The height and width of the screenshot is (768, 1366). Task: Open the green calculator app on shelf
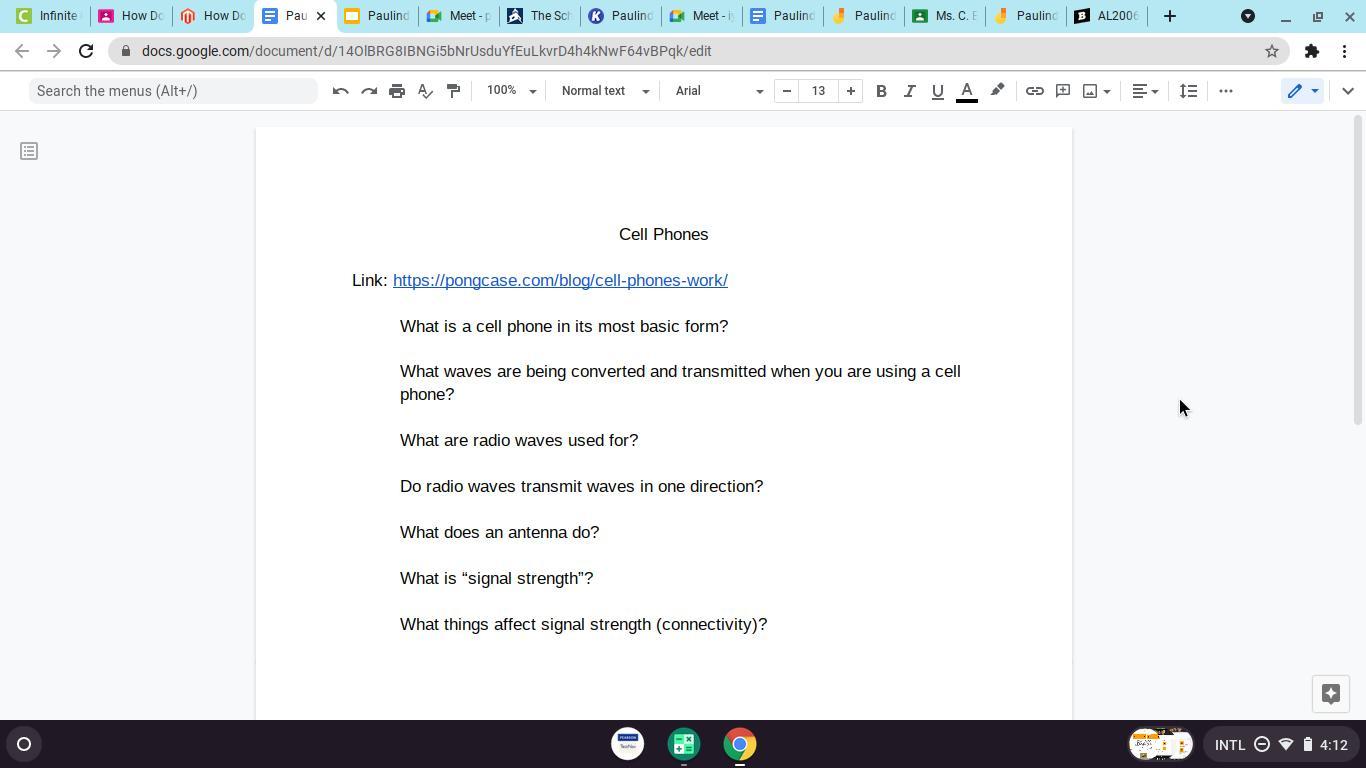click(684, 744)
